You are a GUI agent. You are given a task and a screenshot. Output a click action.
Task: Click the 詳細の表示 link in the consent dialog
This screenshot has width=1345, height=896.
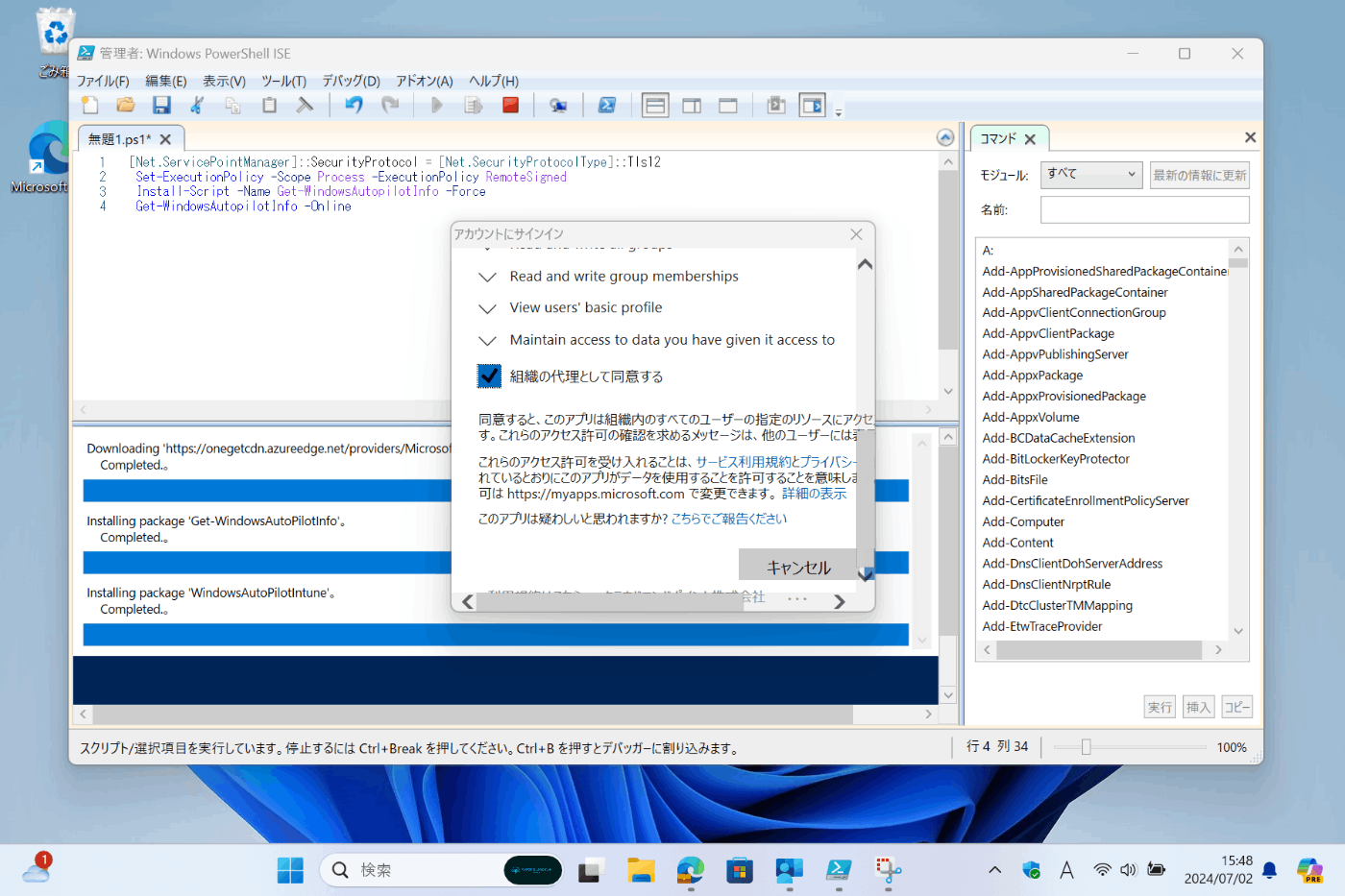pyautogui.click(x=816, y=494)
